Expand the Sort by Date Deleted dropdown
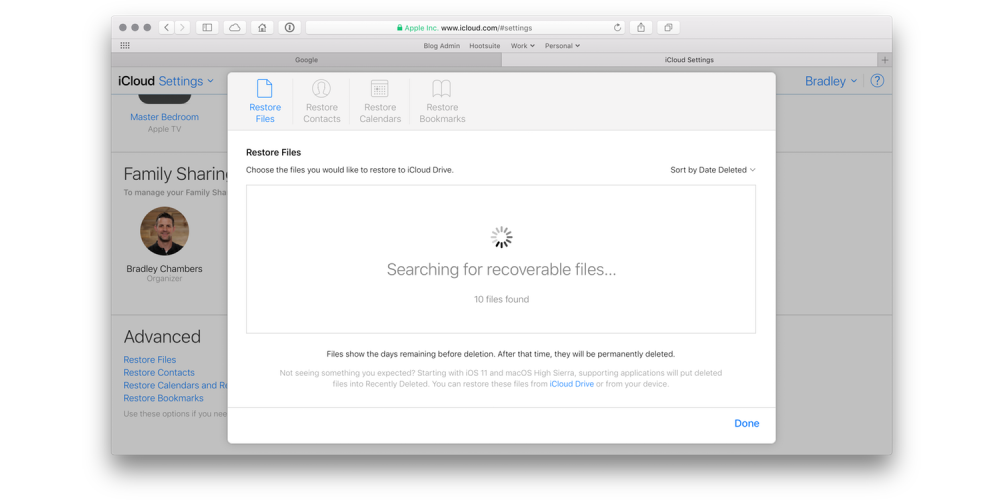This screenshot has width=1000, height=500. click(x=712, y=170)
